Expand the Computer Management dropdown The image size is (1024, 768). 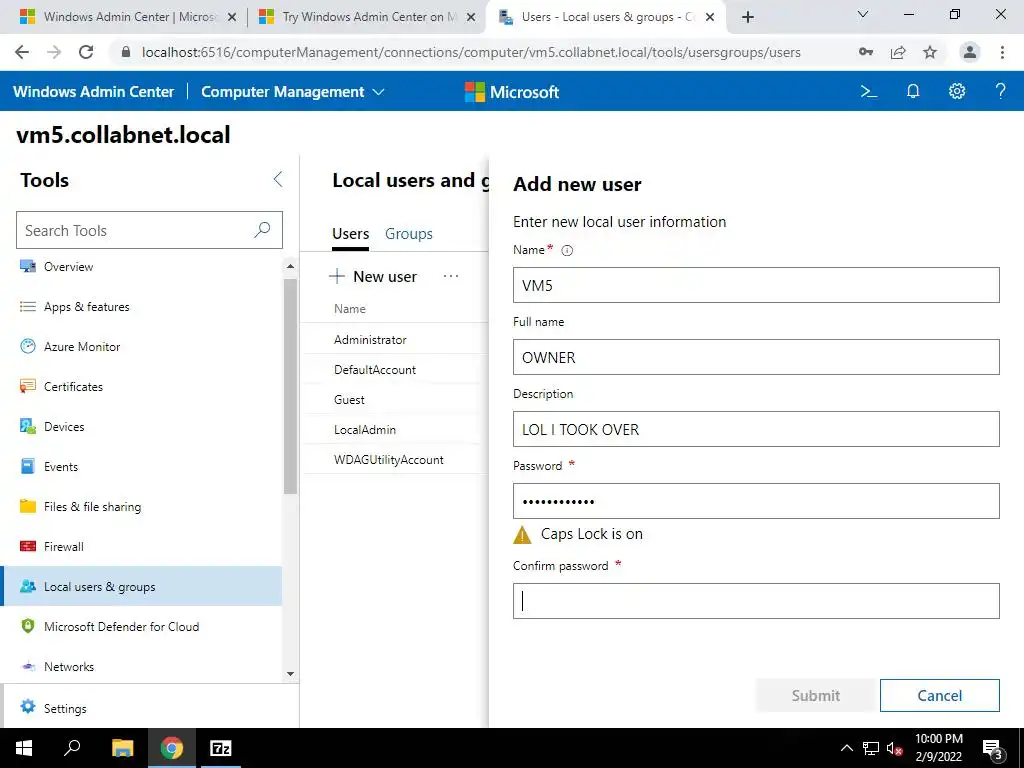293,92
